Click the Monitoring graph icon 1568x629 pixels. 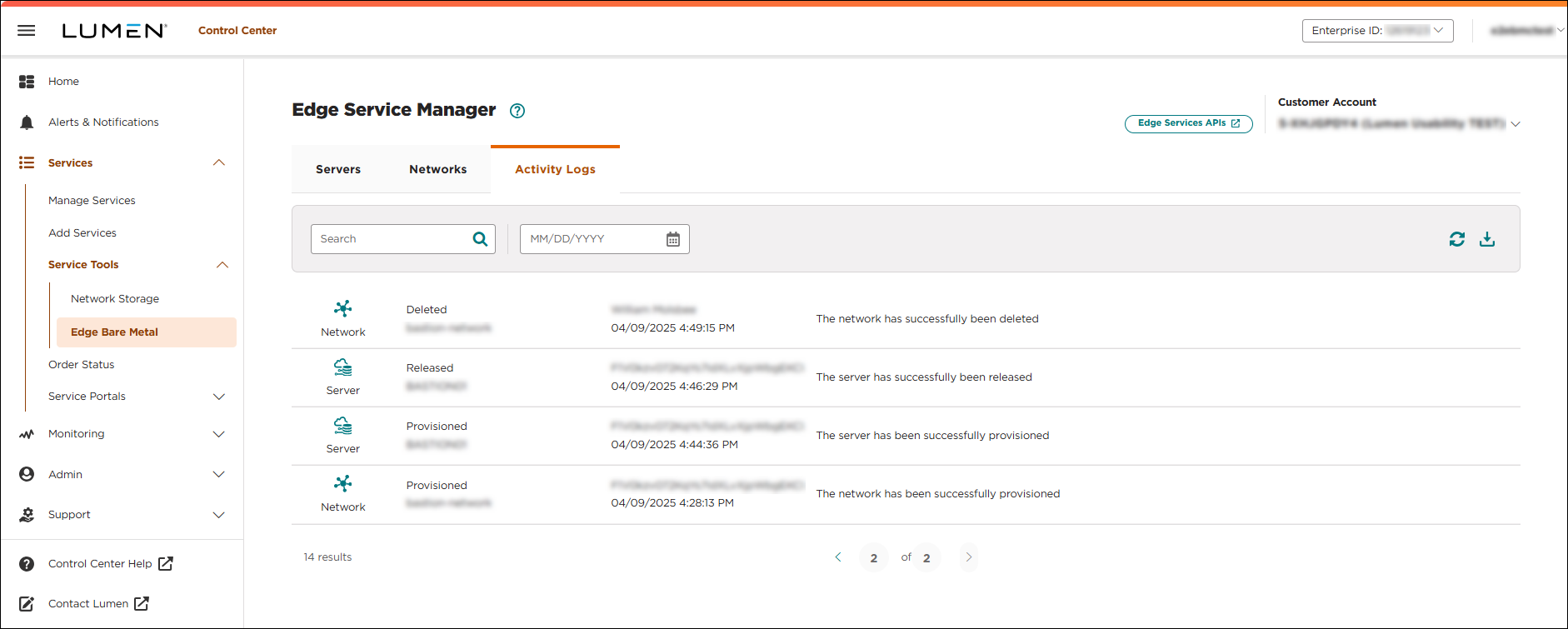pyautogui.click(x=27, y=434)
